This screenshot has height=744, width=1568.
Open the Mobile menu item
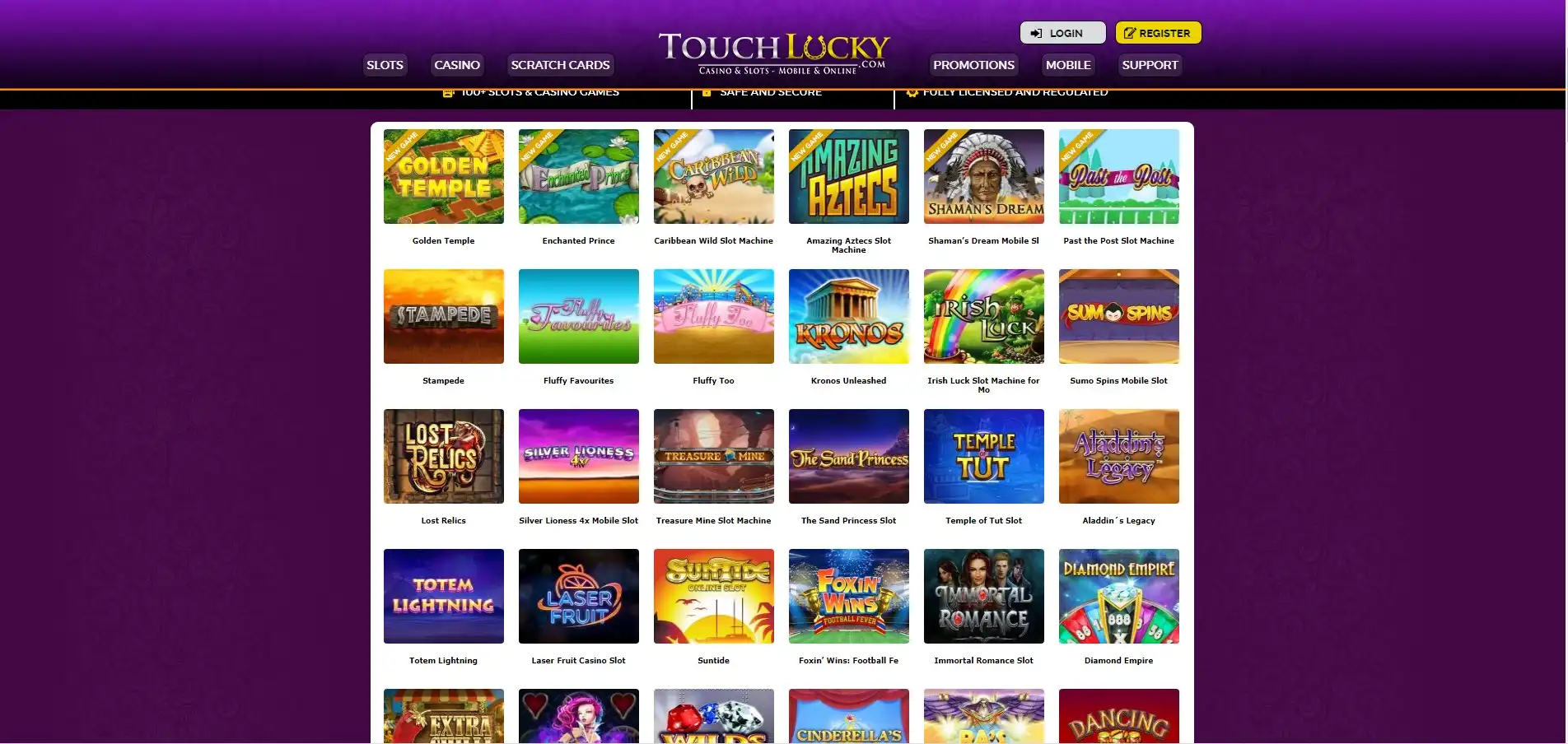(1068, 65)
